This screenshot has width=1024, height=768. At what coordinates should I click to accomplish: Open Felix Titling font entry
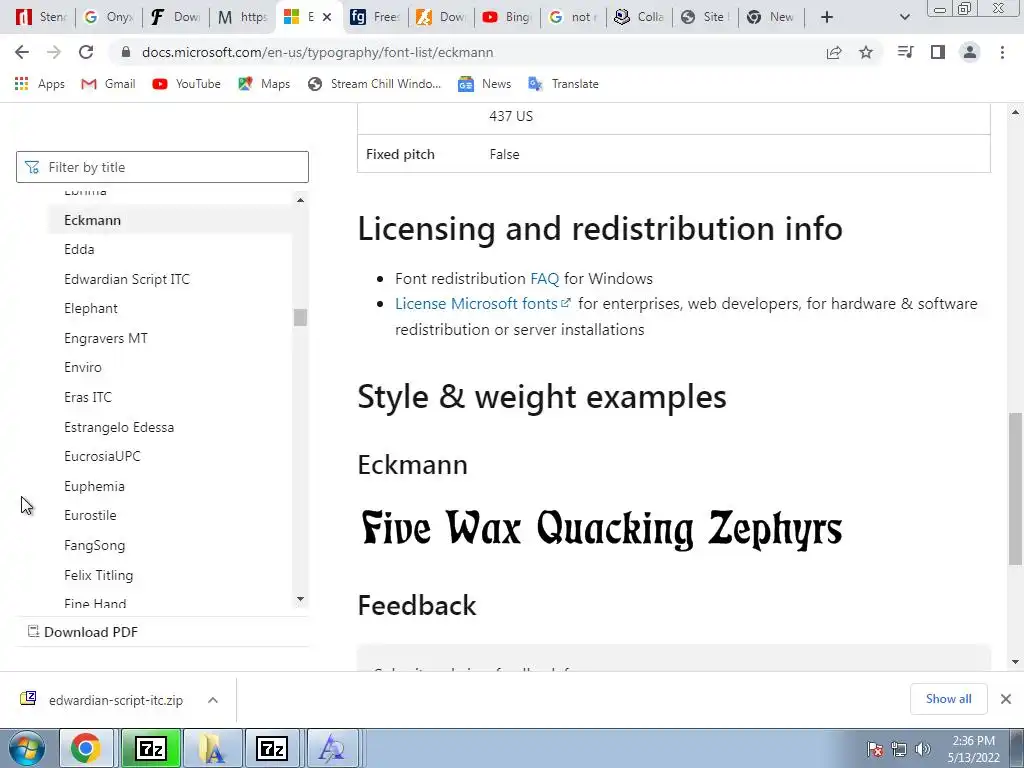[x=99, y=575]
